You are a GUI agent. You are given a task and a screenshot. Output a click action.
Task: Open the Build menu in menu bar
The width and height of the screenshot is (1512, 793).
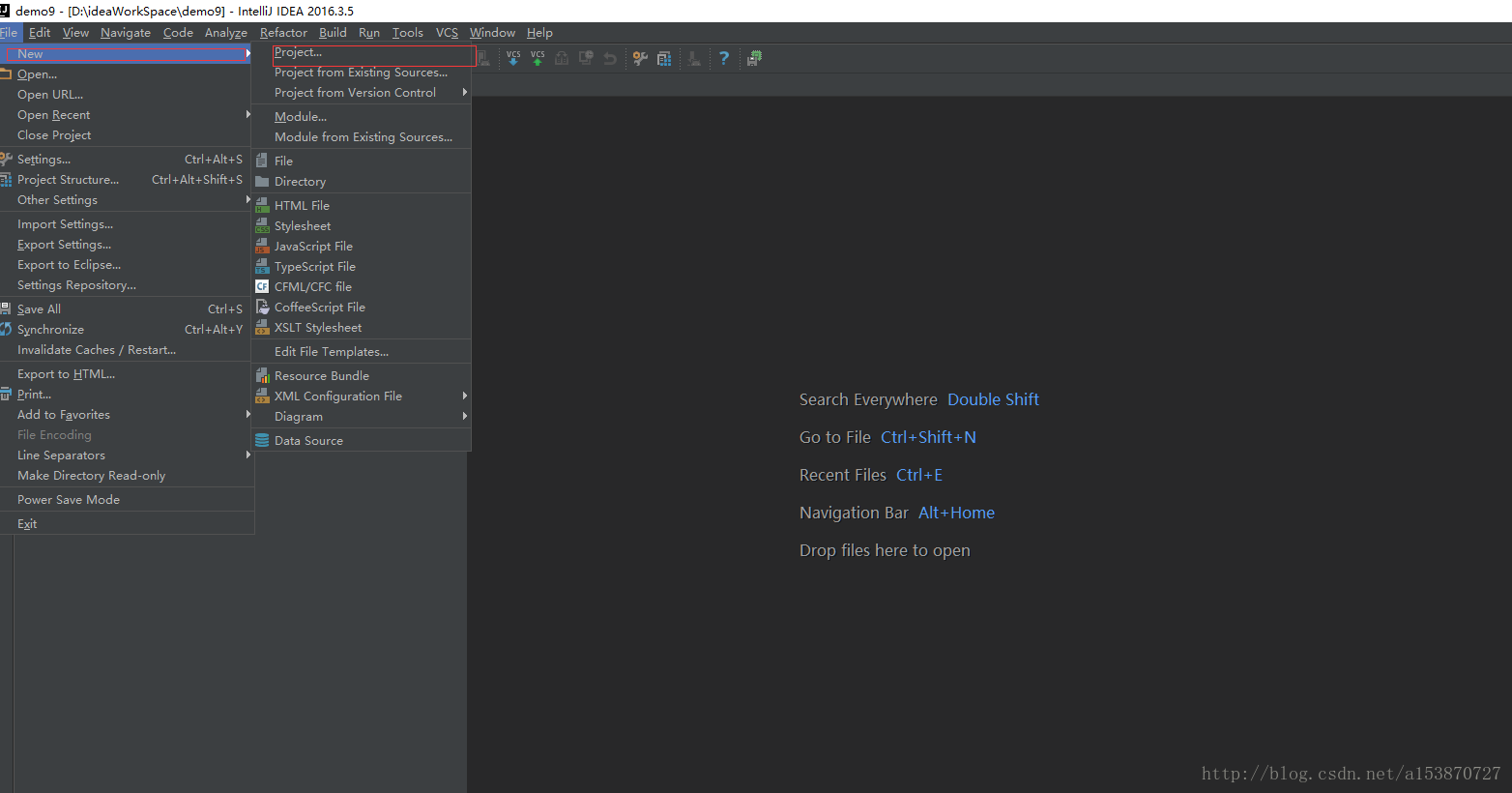(x=333, y=33)
